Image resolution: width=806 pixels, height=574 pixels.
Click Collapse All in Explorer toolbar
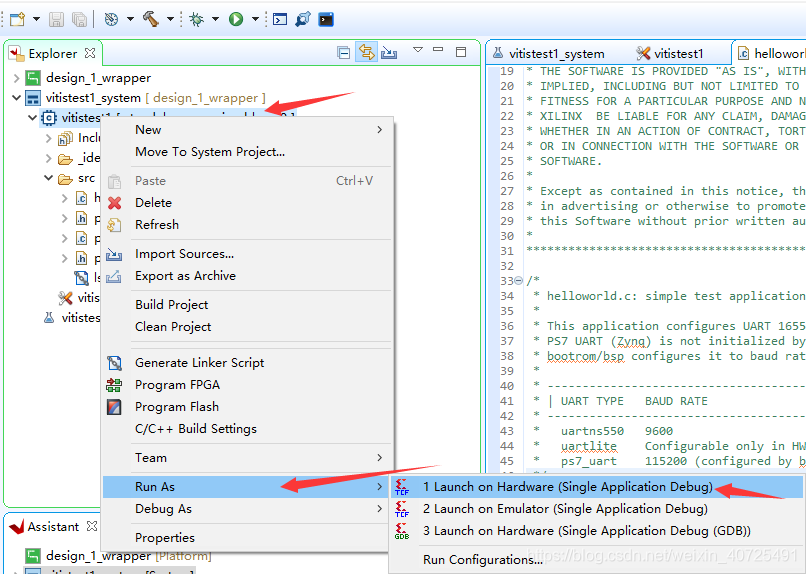[x=344, y=52]
